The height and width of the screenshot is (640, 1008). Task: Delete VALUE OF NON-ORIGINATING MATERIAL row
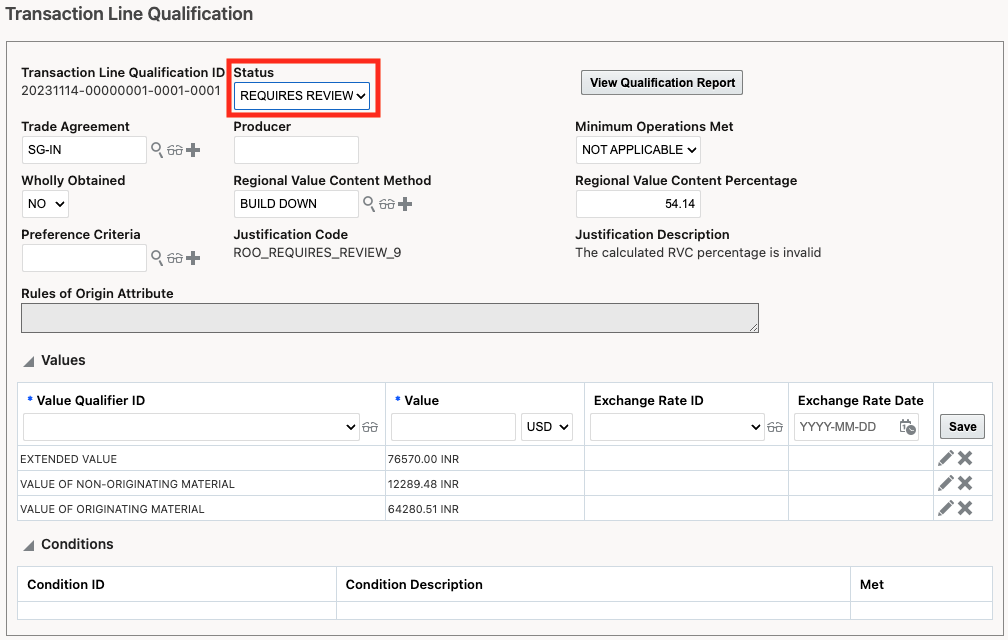click(x=965, y=483)
